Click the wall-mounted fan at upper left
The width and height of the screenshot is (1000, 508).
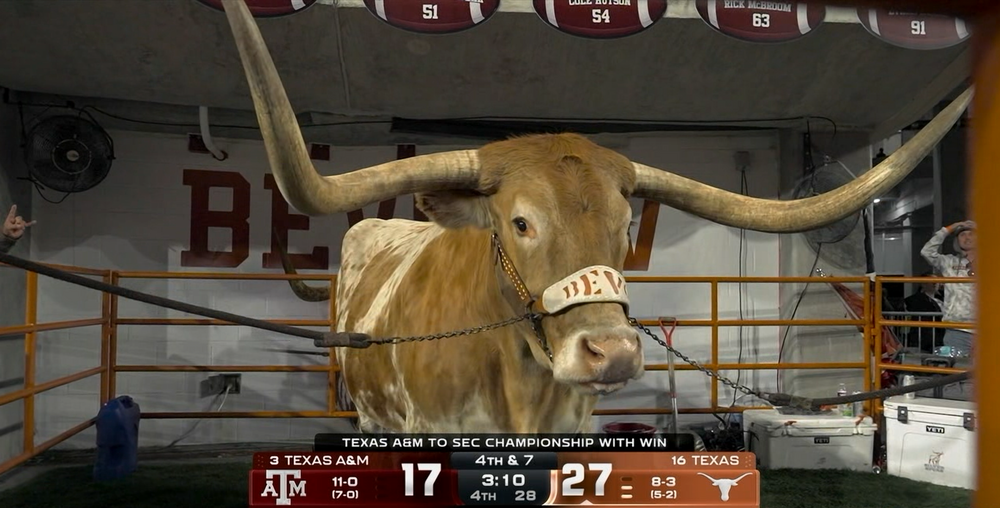pyautogui.click(x=69, y=153)
